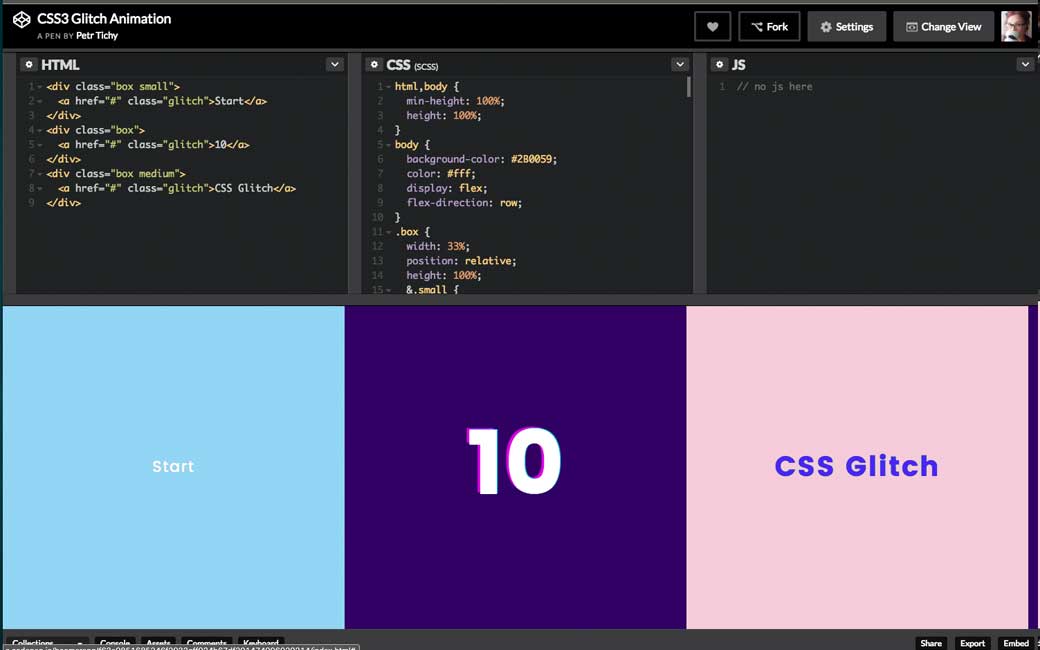The image size is (1040, 650).
Task: Love the pen with the heart icon
Action: pyautogui.click(x=712, y=27)
